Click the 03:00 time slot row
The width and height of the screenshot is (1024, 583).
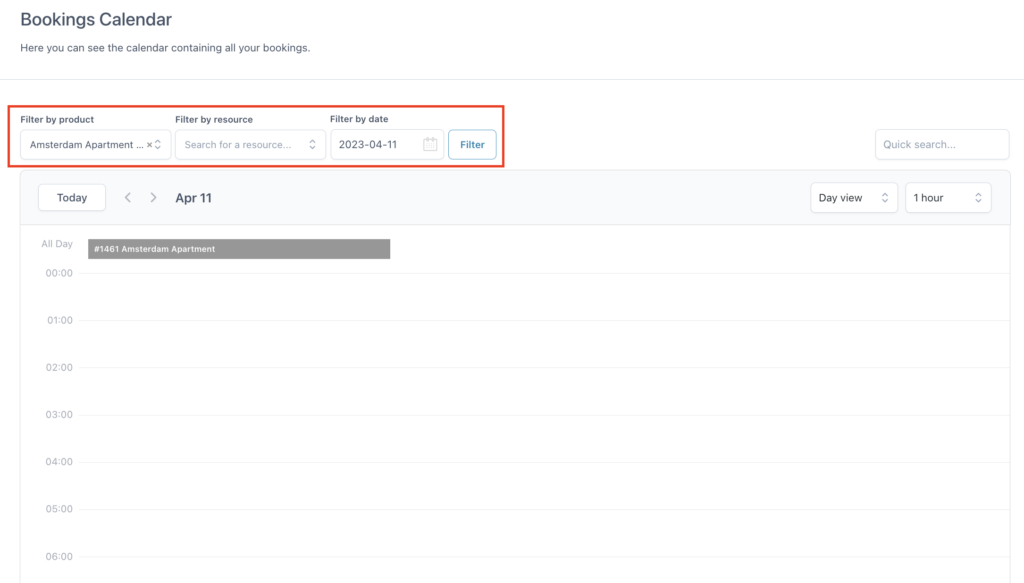[544, 438]
